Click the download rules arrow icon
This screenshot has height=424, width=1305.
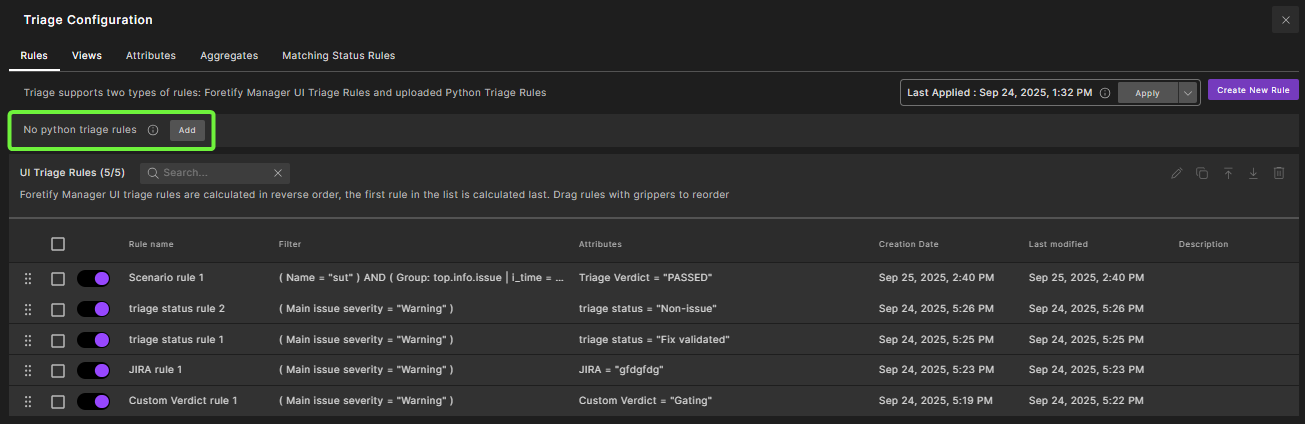(1253, 173)
